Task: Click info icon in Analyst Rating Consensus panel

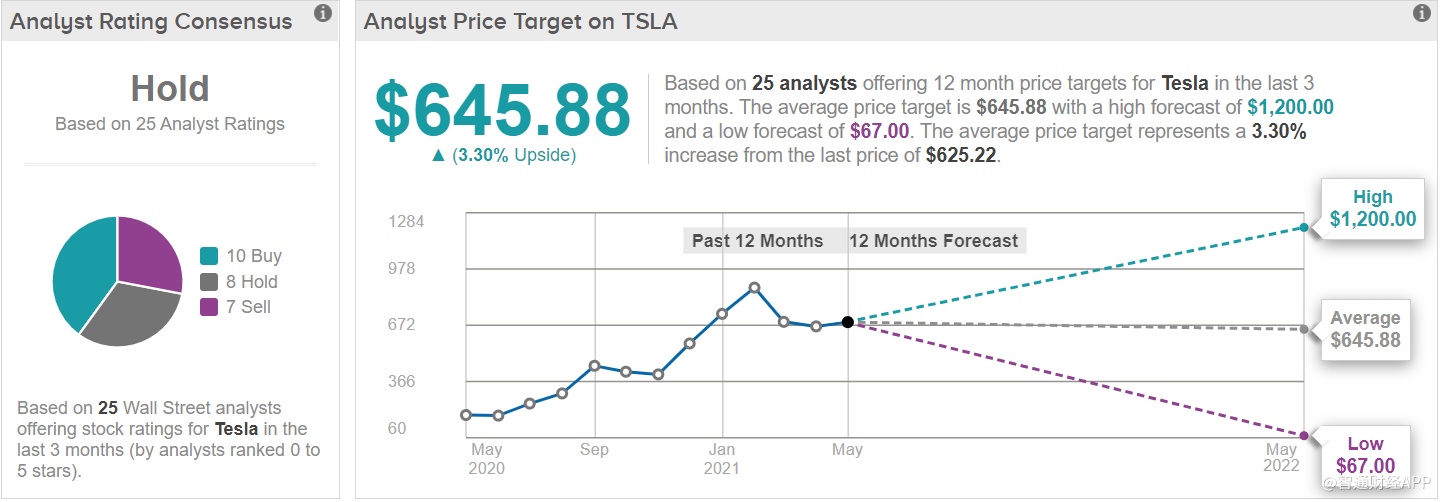Action: [322, 13]
